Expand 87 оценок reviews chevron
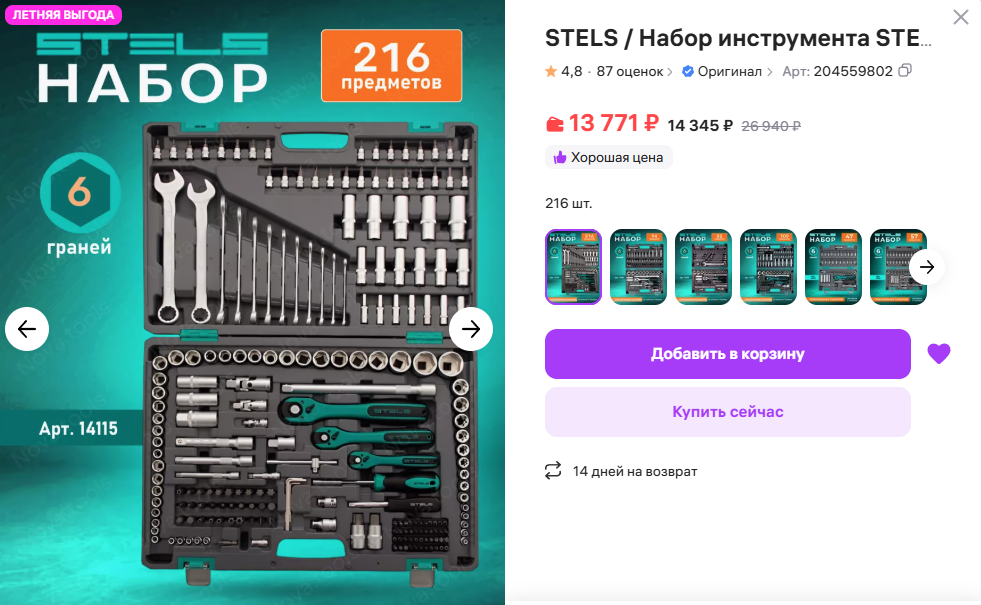The image size is (981, 605). pos(670,72)
